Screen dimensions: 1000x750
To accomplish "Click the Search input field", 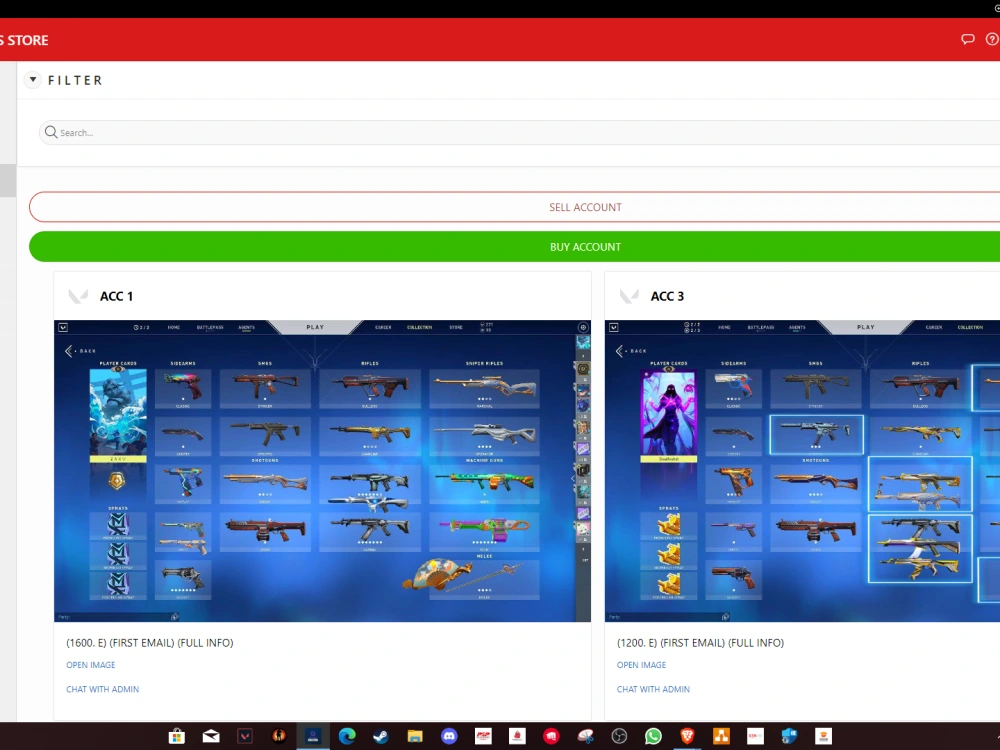I will point(519,132).
